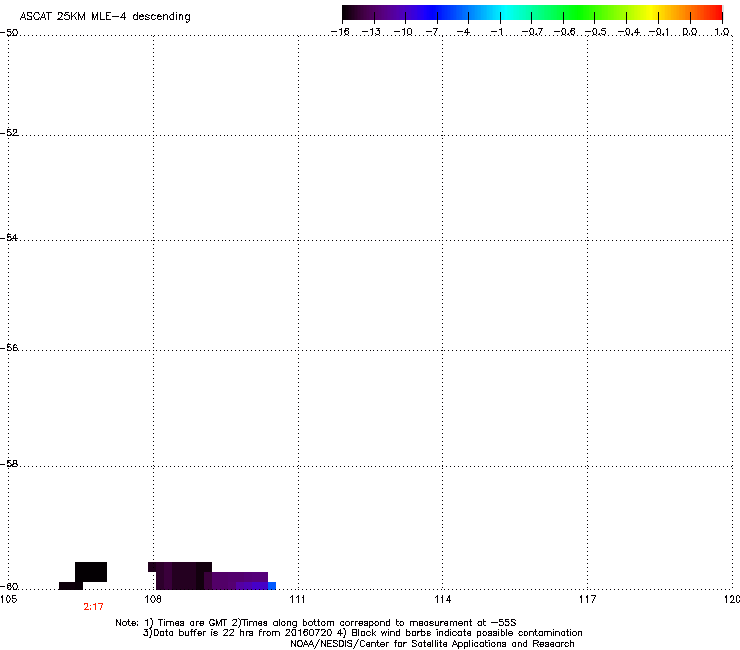Click the 108 longitude axis label

coord(153,599)
